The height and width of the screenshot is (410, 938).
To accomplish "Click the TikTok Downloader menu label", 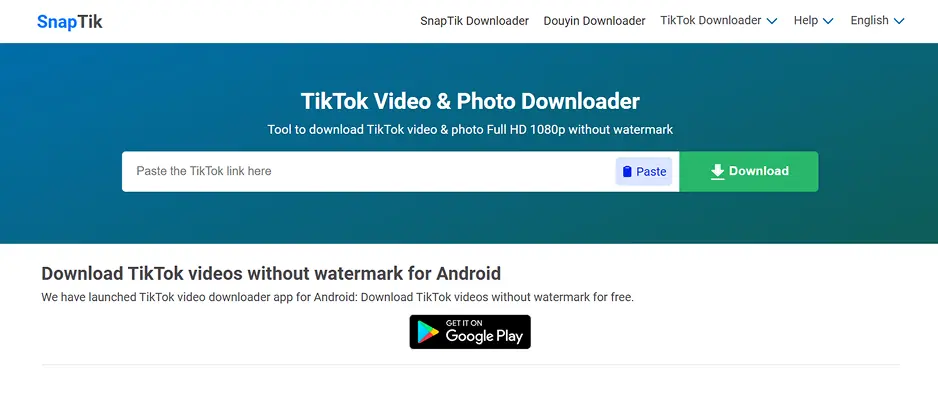I will tap(711, 20).
